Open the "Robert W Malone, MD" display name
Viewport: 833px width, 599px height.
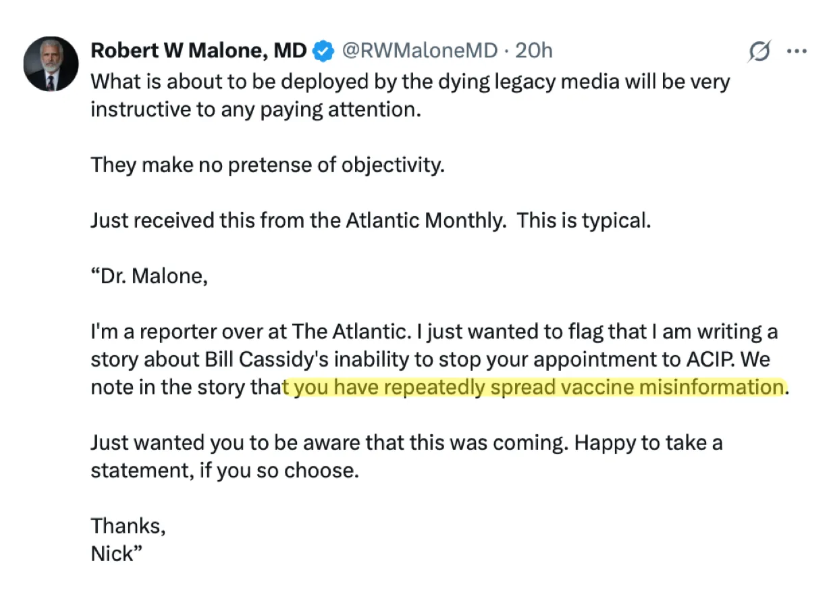[198, 50]
